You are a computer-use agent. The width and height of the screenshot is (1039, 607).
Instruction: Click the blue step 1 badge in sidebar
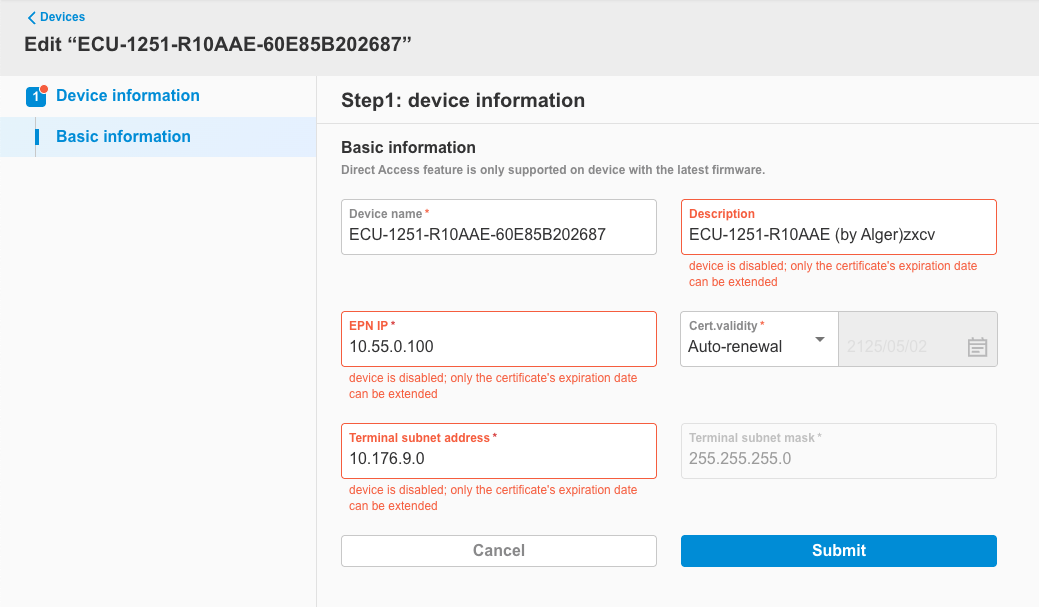(x=37, y=96)
